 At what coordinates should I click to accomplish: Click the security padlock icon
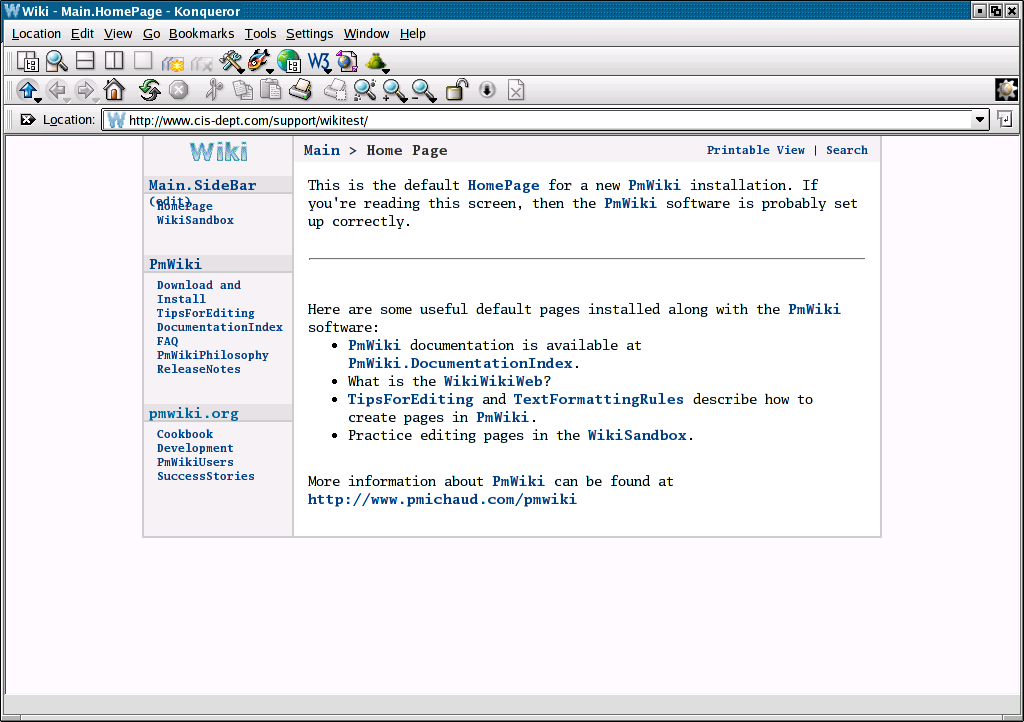pyautogui.click(x=457, y=89)
